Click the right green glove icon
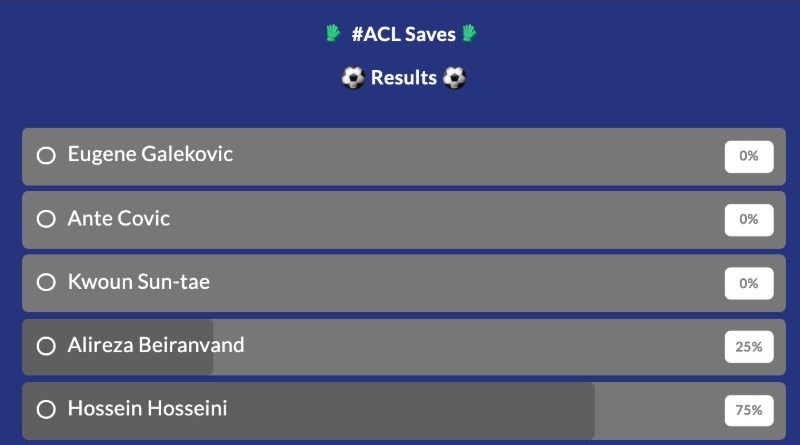 [469, 34]
